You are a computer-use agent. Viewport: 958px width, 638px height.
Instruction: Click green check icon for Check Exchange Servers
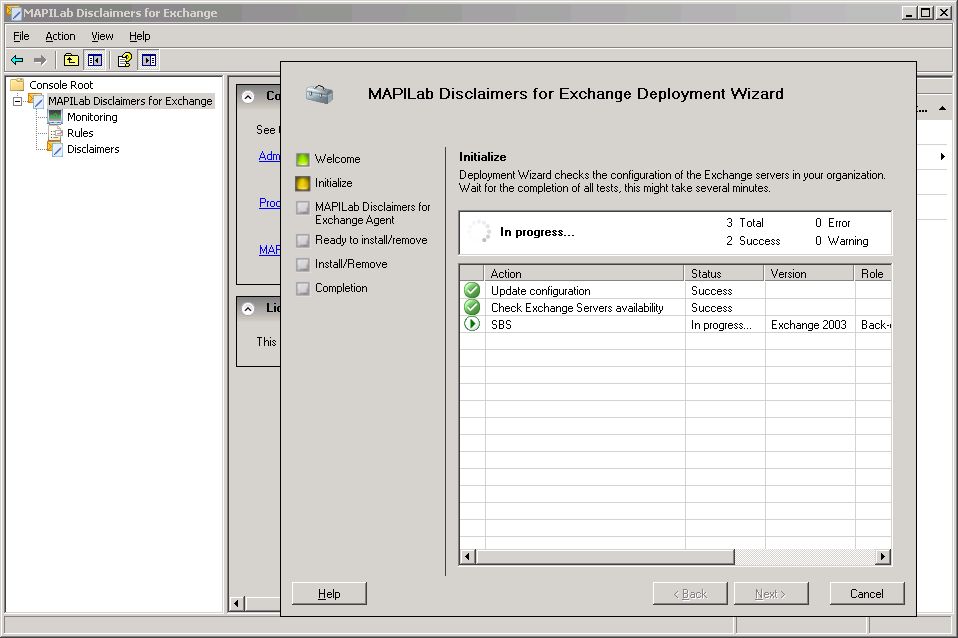point(472,307)
